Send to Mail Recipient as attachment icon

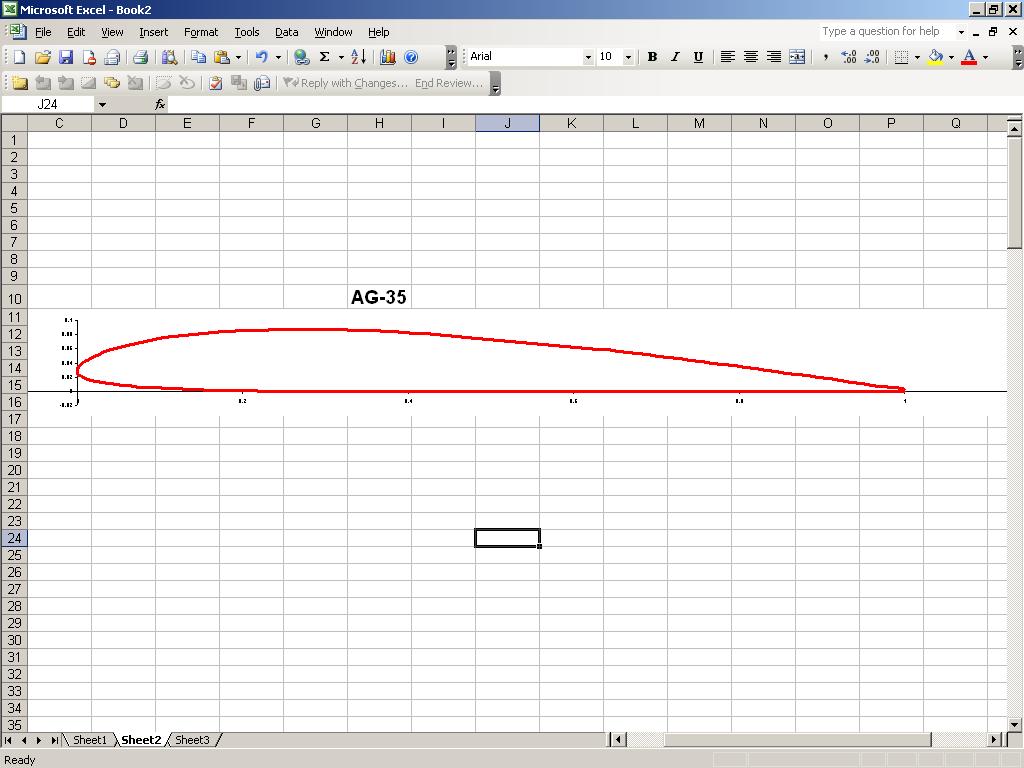262,83
